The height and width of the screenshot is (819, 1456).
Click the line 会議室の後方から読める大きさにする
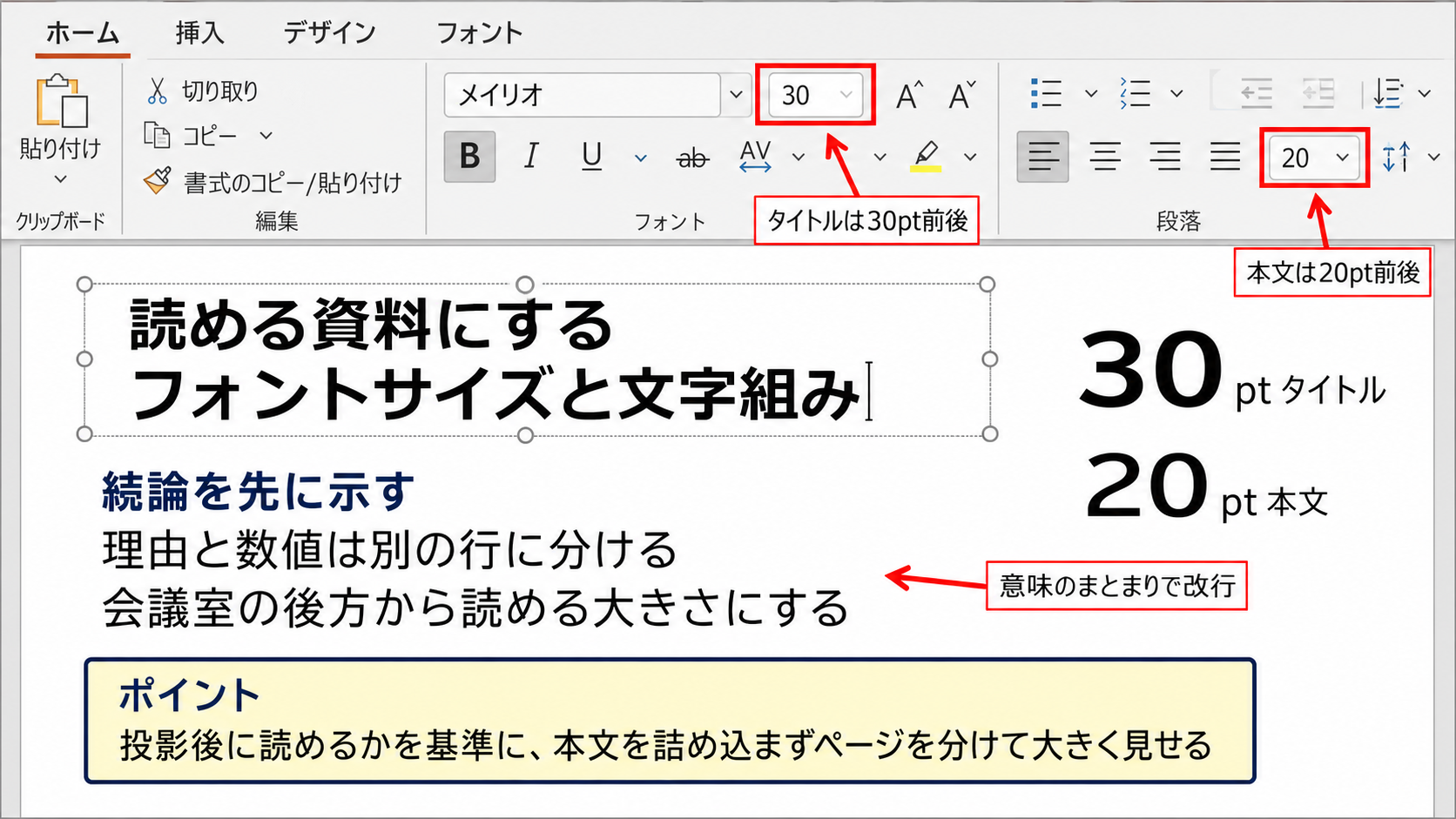click(475, 608)
